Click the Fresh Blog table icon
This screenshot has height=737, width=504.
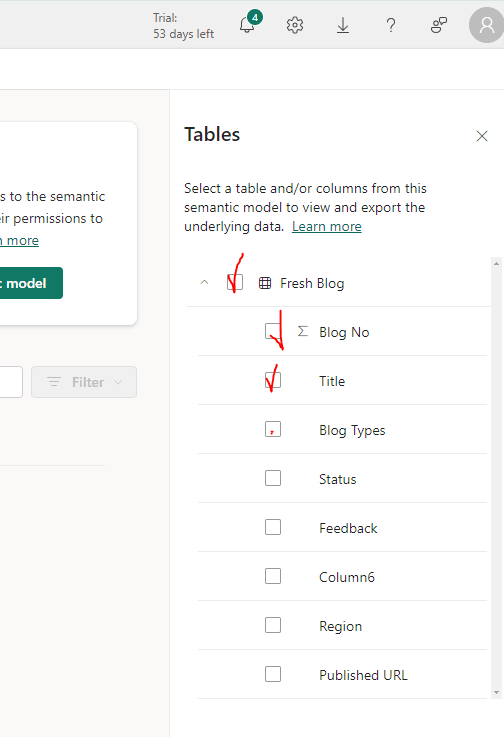[x=265, y=283]
